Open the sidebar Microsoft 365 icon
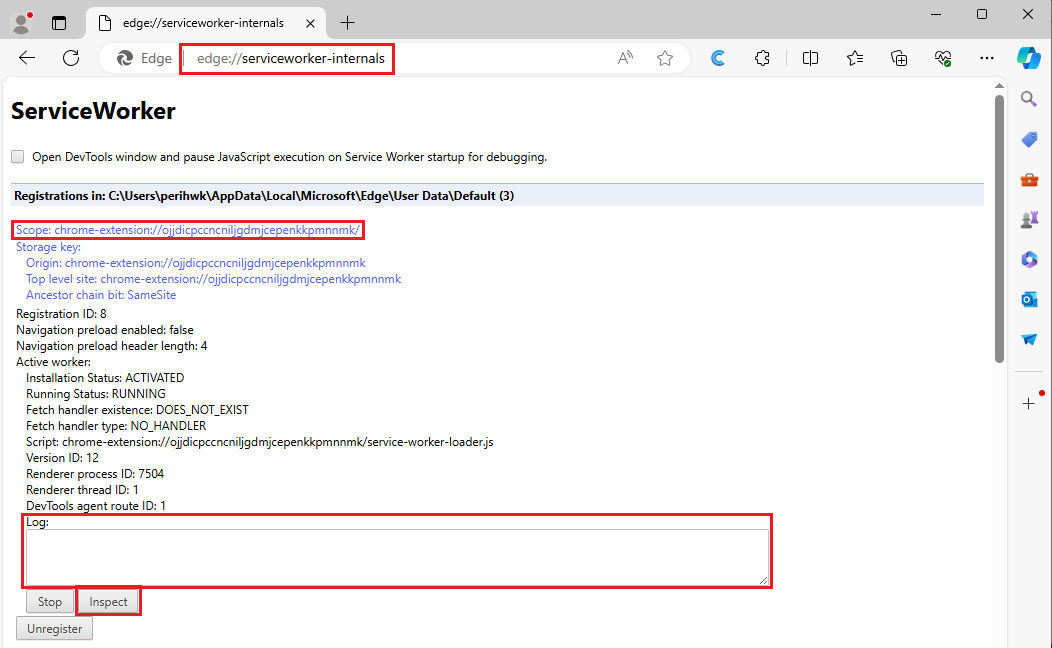The image size is (1052, 648). tap(1029, 260)
